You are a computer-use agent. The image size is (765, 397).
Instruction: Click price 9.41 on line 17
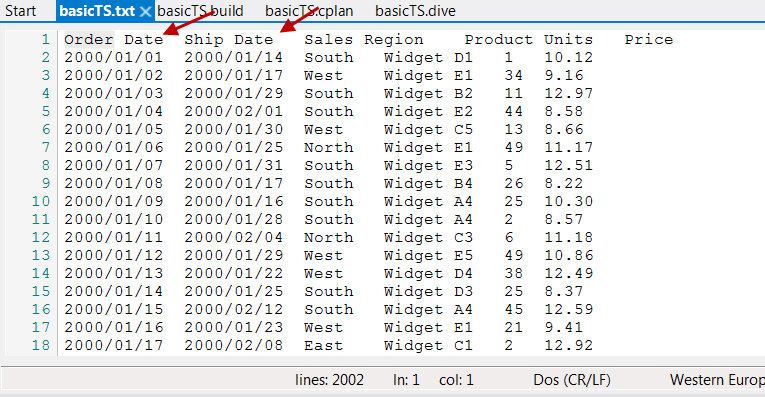pyautogui.click(x=564, y=327)
